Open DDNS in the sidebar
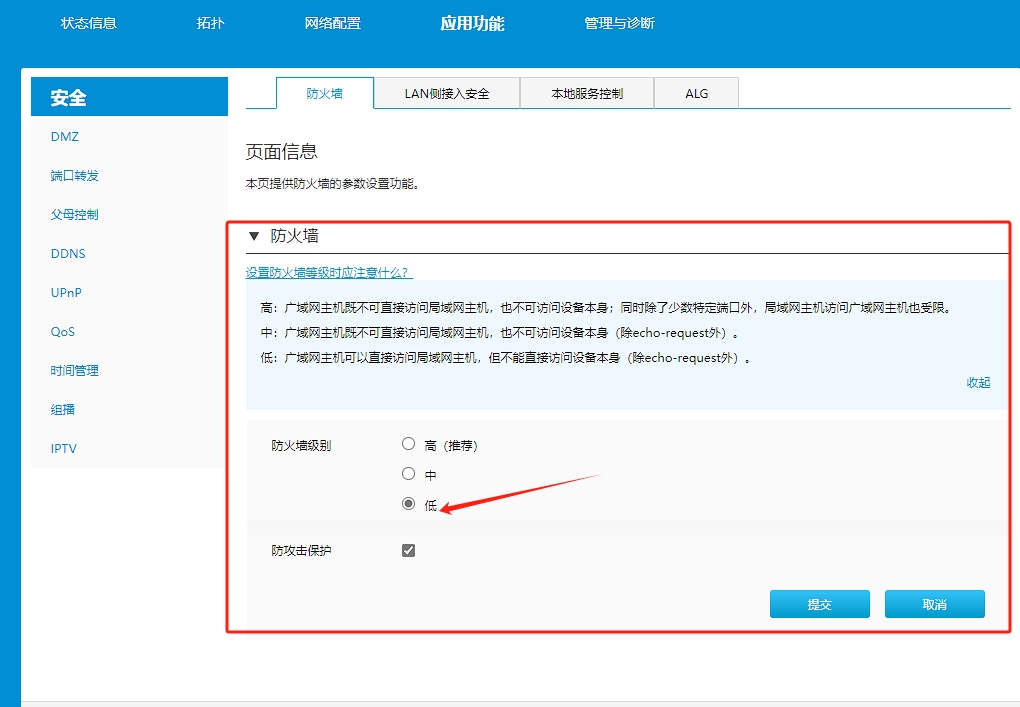 click(x=68, y=254)
